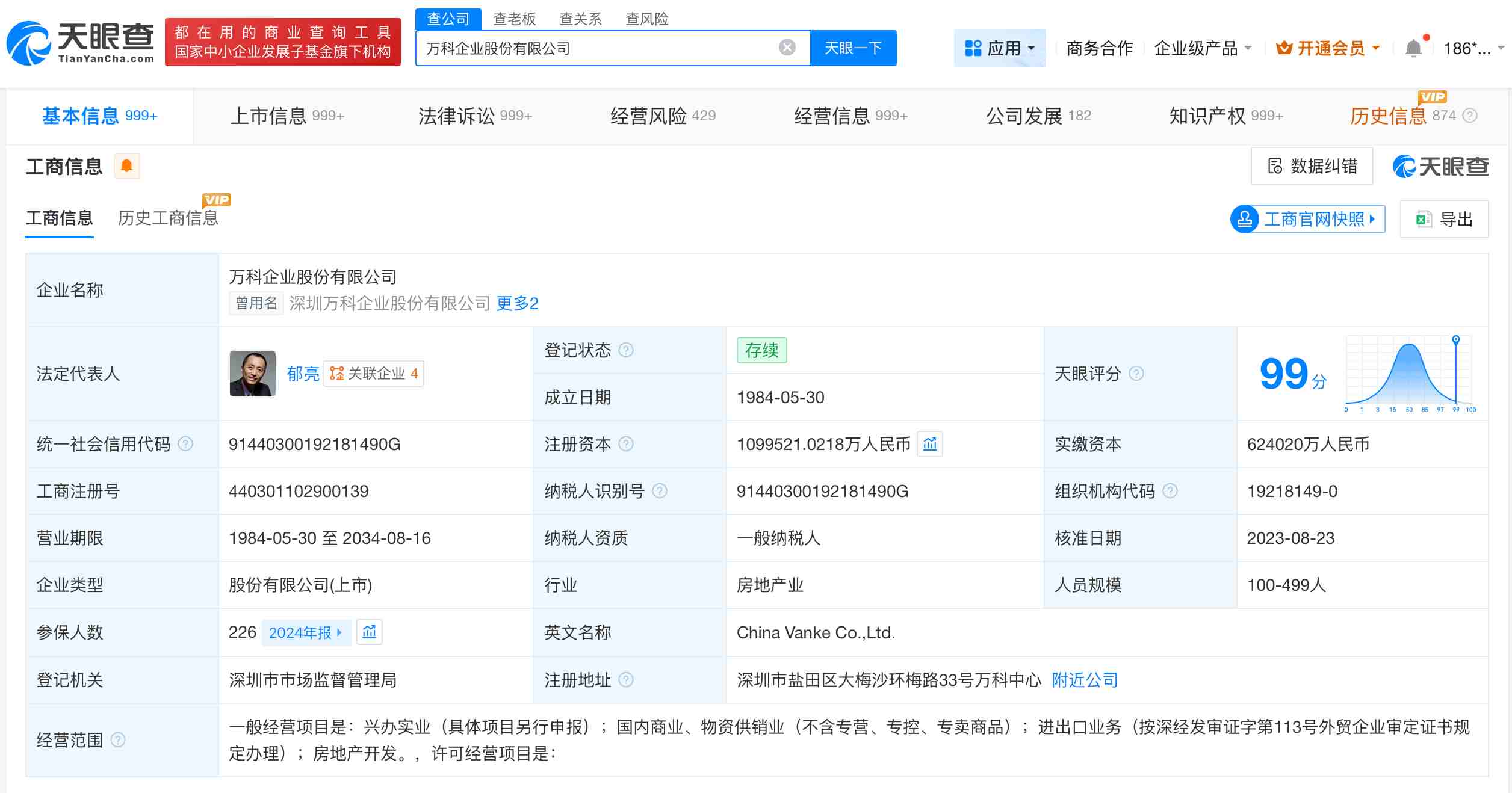
Task: Open the 附近公司 link
Action: click(x=1083, y=680)
